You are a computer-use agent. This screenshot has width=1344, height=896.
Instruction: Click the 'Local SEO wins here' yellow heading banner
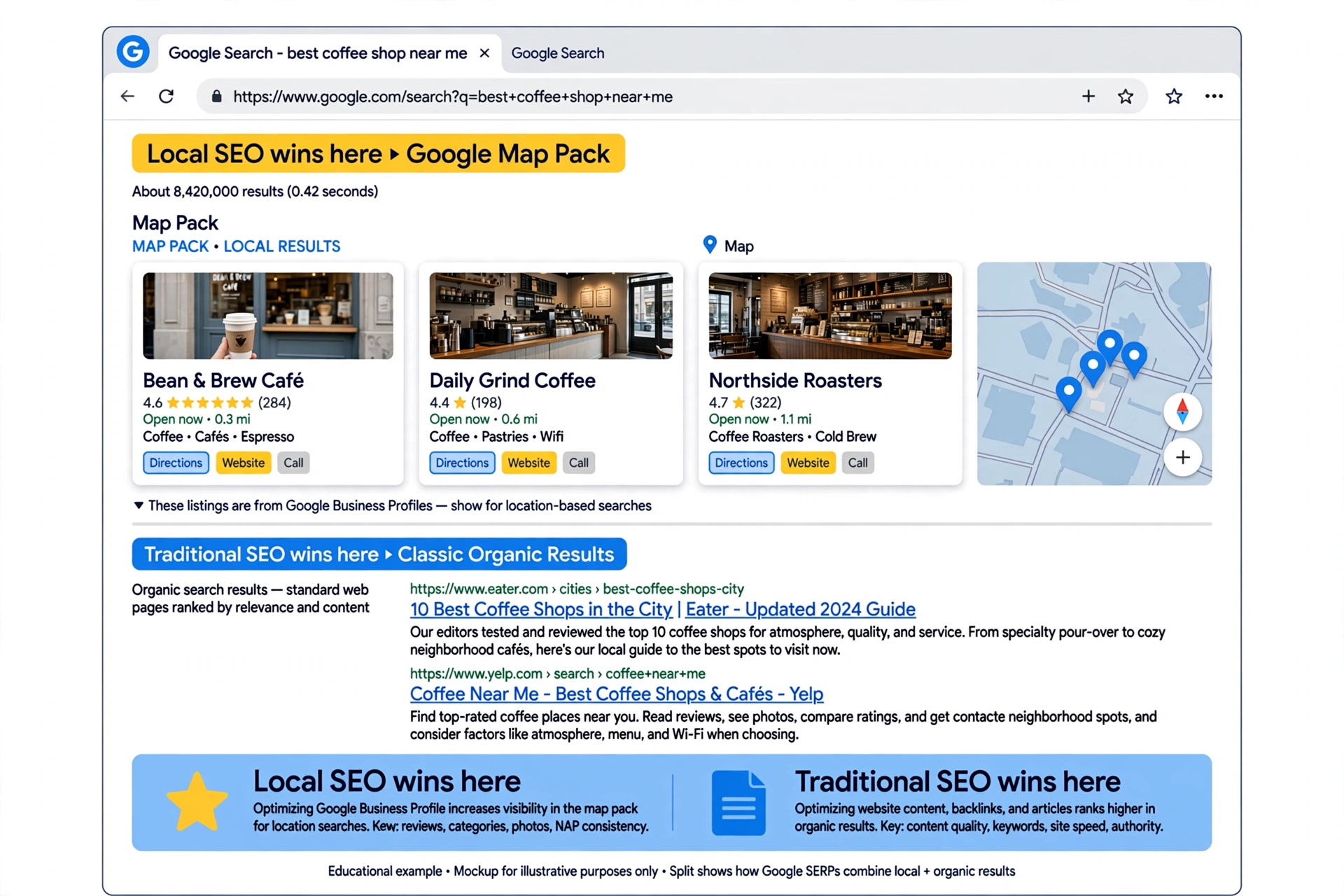[x=378, y=153]
